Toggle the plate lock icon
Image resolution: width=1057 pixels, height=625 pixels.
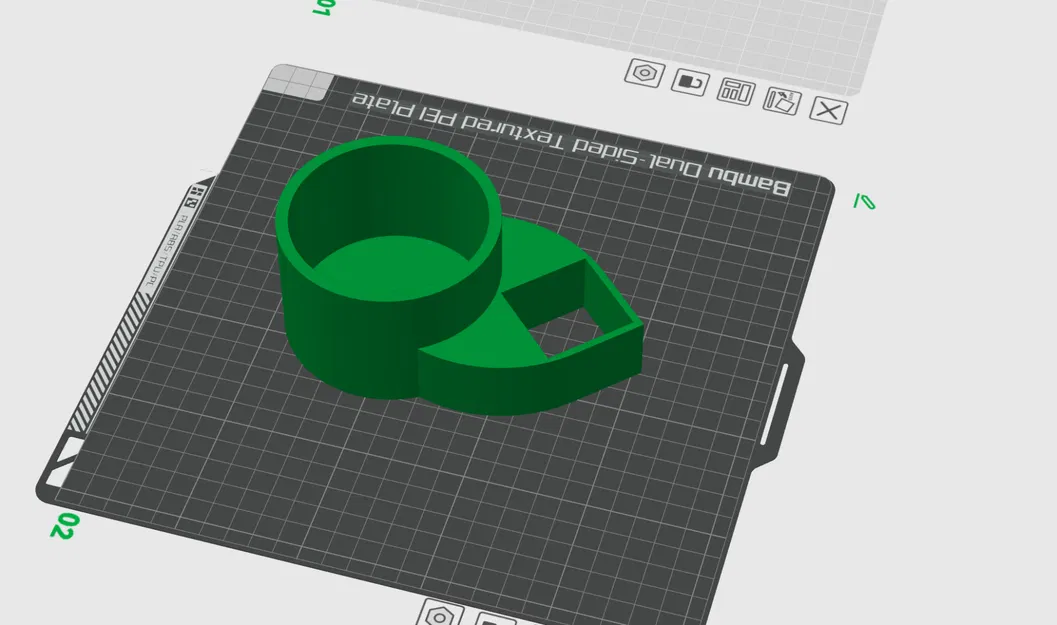tap(690, 82)
